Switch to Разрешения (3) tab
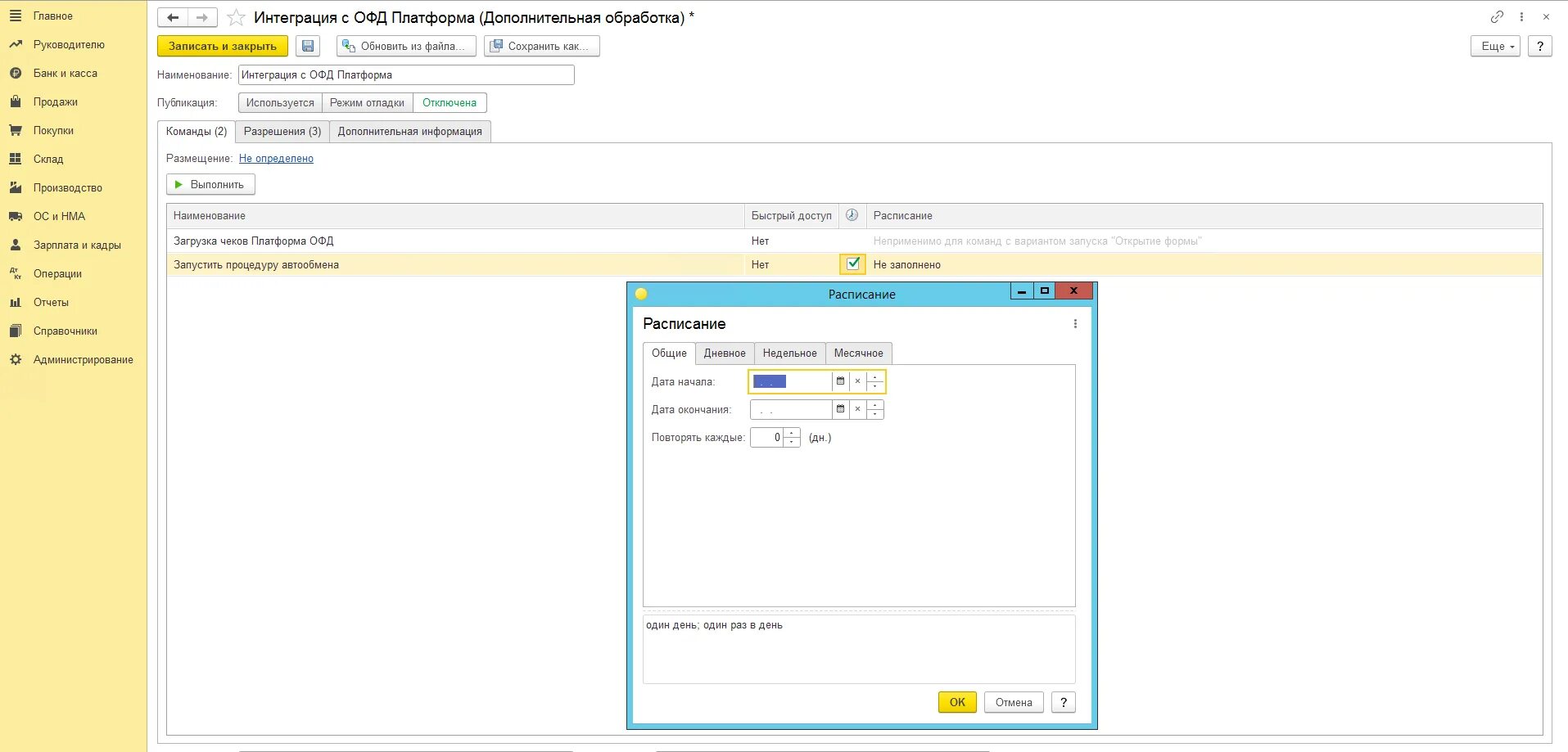Viewport: 1568px width, 752px height. tap(282, 131)
